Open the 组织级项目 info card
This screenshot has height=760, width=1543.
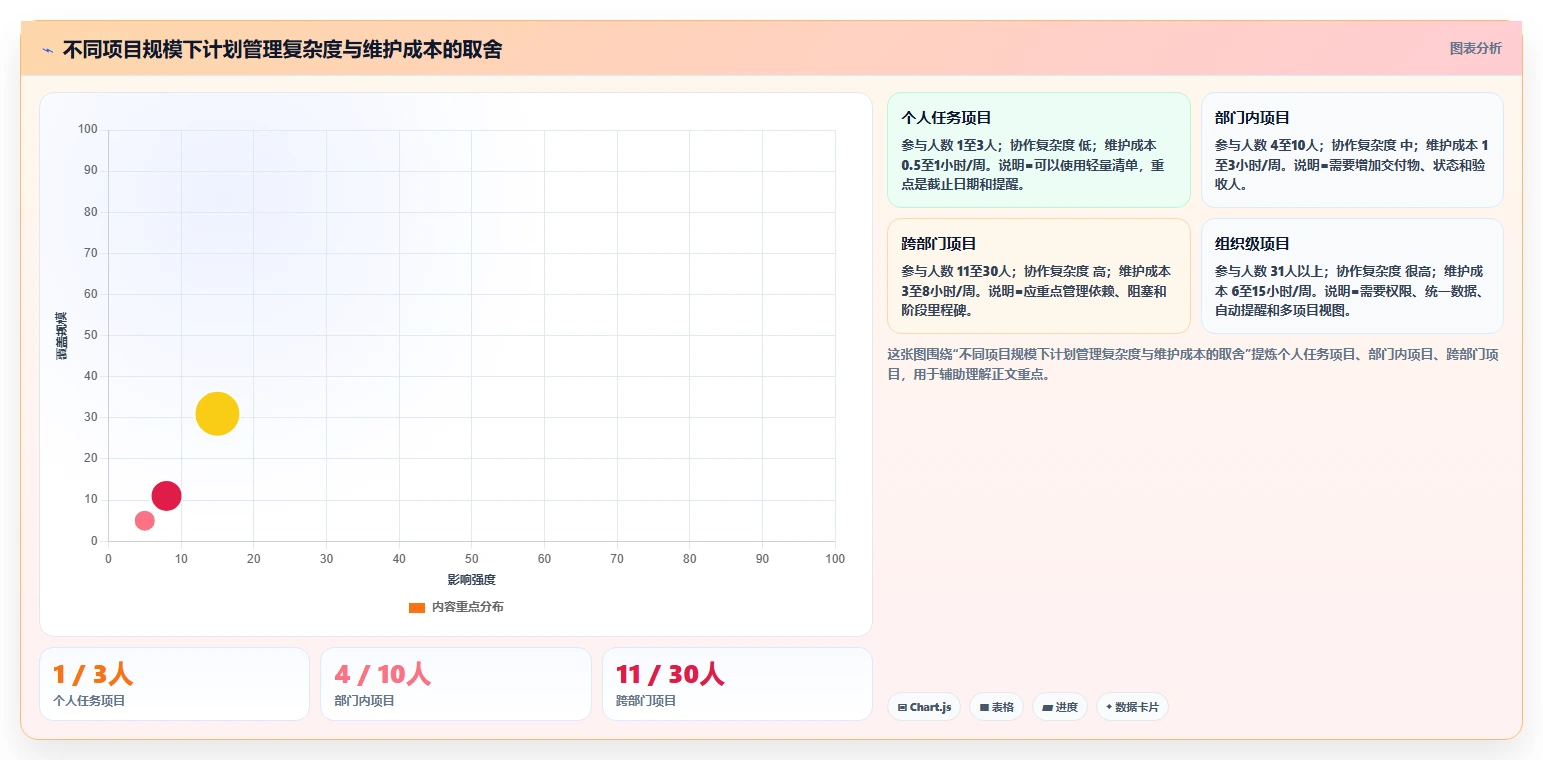tap(1352, 276)
